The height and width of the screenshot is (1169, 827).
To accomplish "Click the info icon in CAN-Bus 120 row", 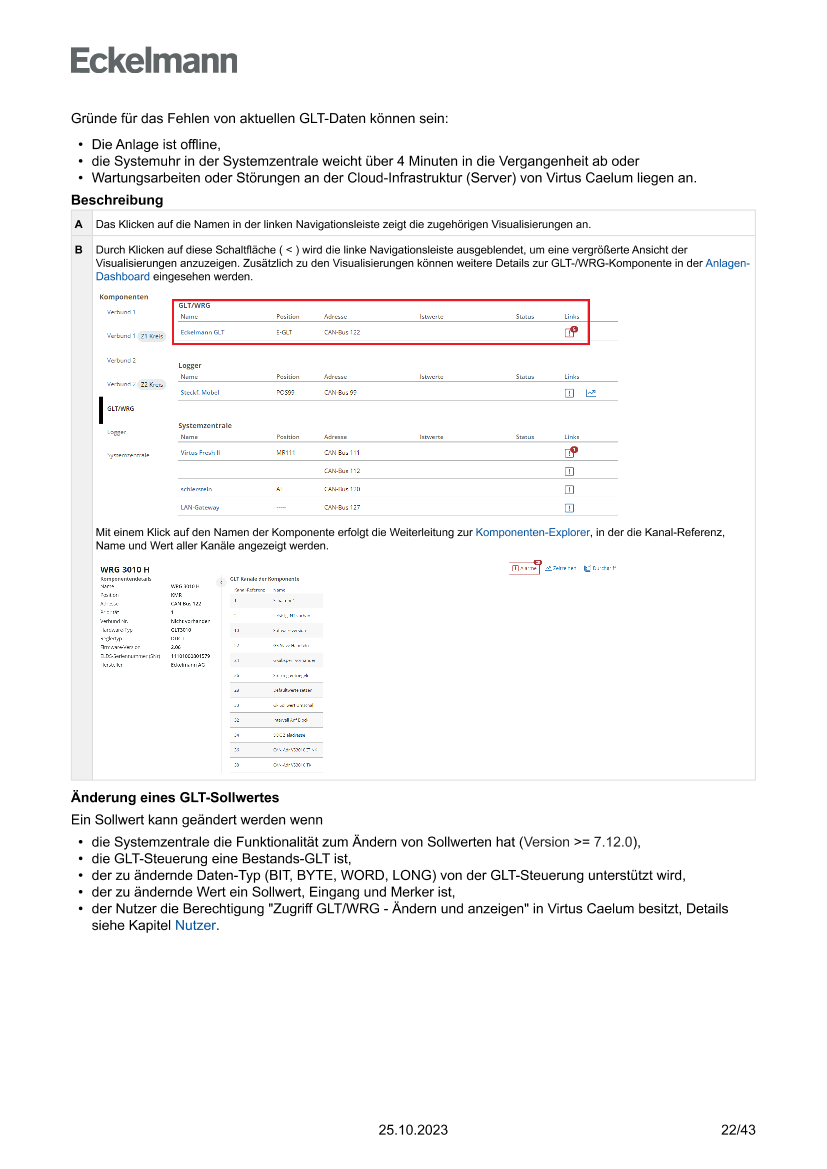I will [x=569, y=489].
